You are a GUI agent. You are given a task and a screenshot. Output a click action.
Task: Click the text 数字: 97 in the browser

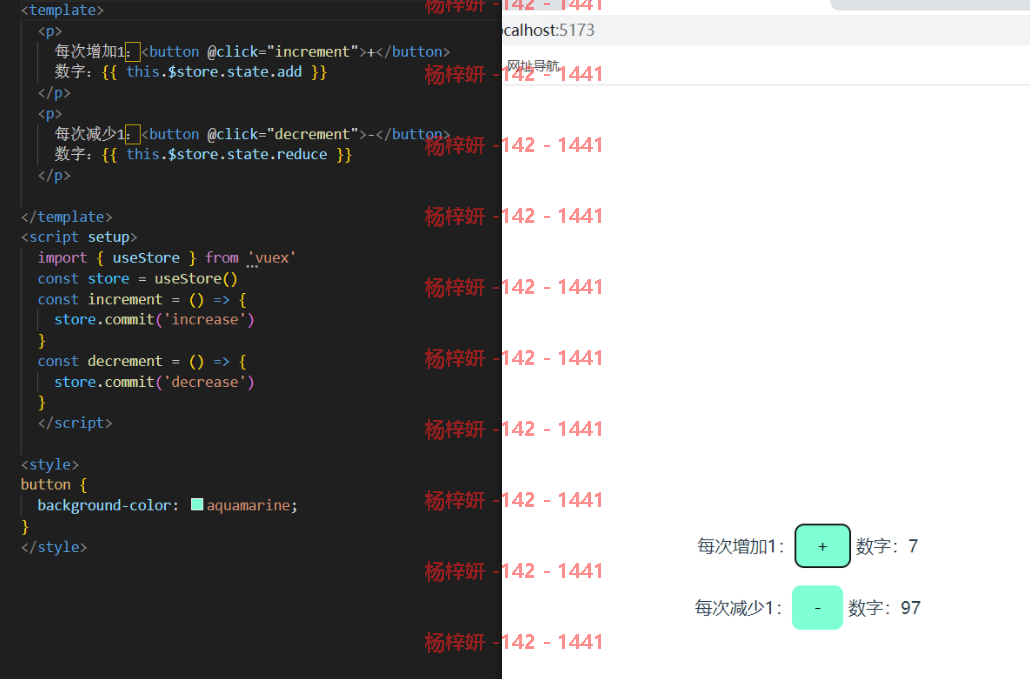coord(884,607)
